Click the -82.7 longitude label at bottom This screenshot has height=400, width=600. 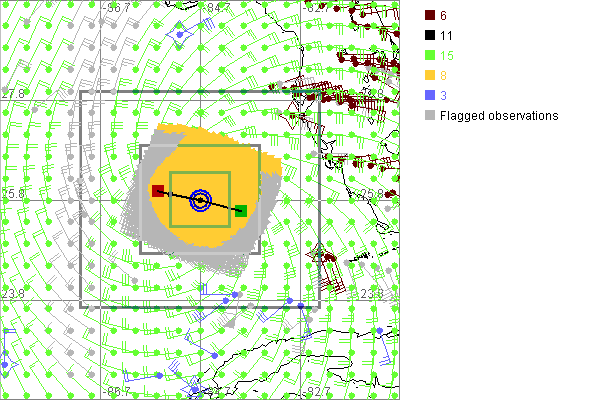[x=319, y=391]
